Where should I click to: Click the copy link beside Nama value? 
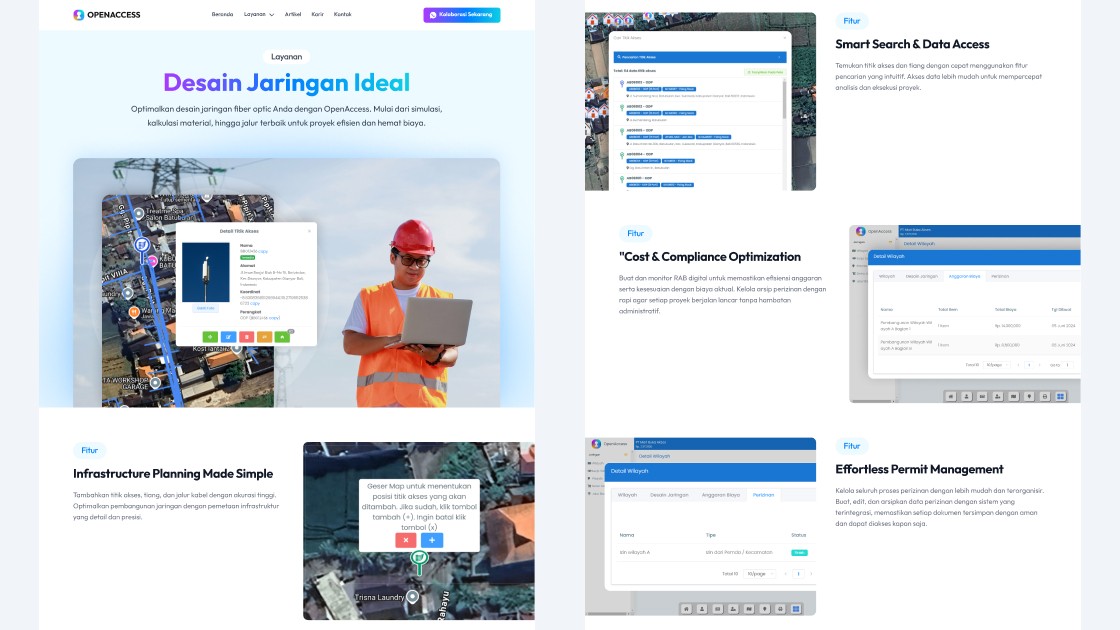coord(263,251)
